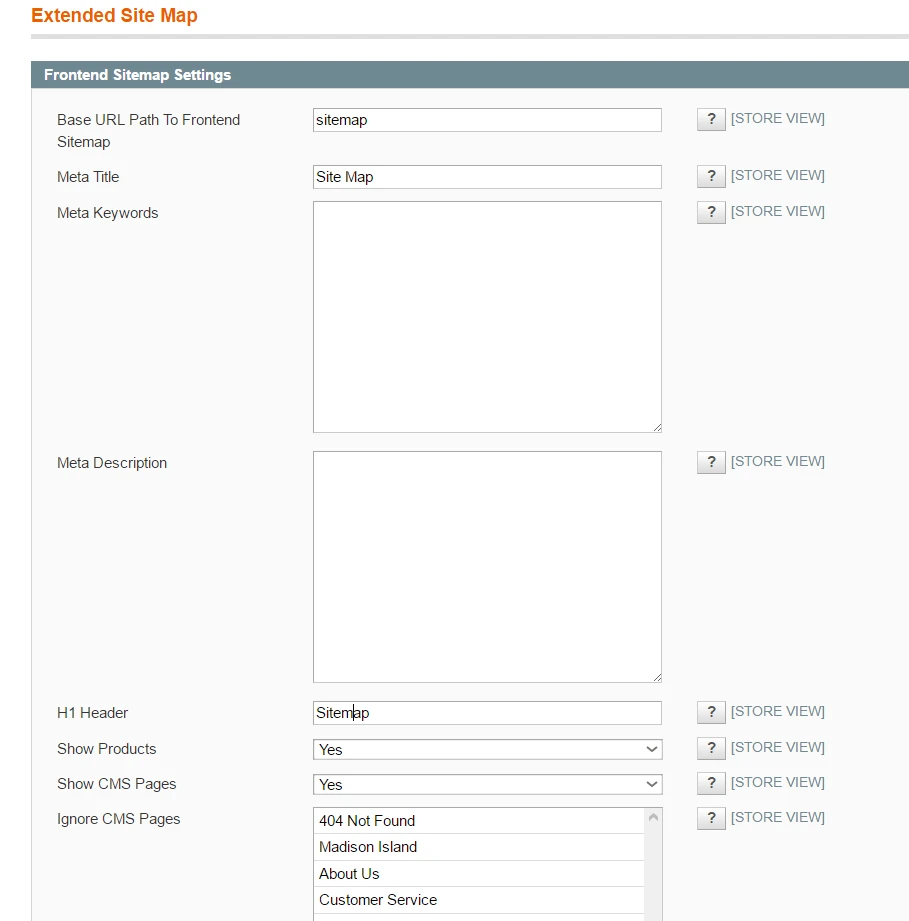Click STORE VIEW scope beside Meta Title
The height and width of the screenshot is (921, 909).
778,175
